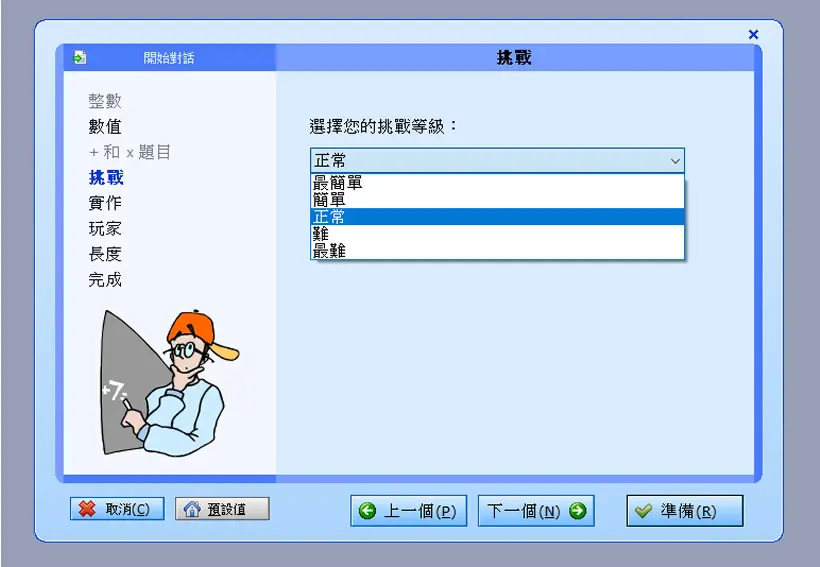Viewport: 820px width, 567px height.
Task: Click the house icon on 預設值 button
Action: pos(192,509)
